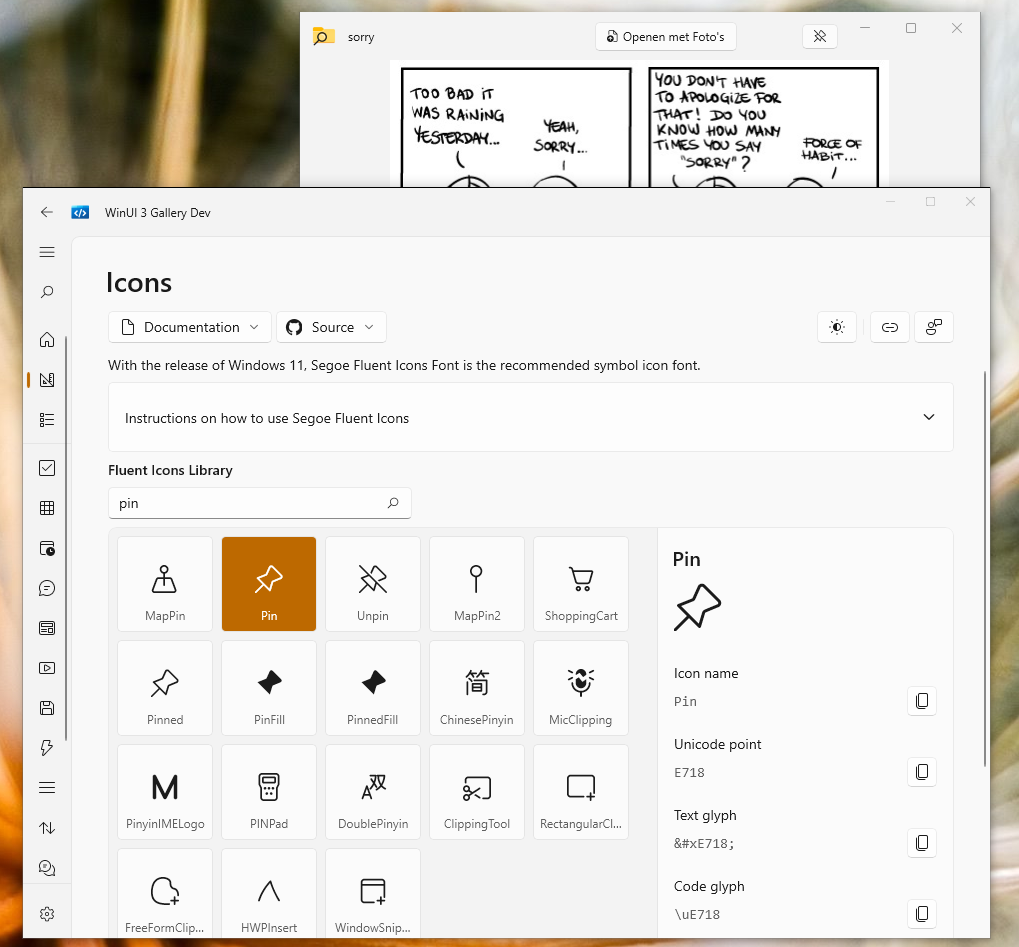Select the Unpin icon
Image resolution: width=1019 pixels, height=947 pixels.
pyautogui.click(x=372, y=584)
